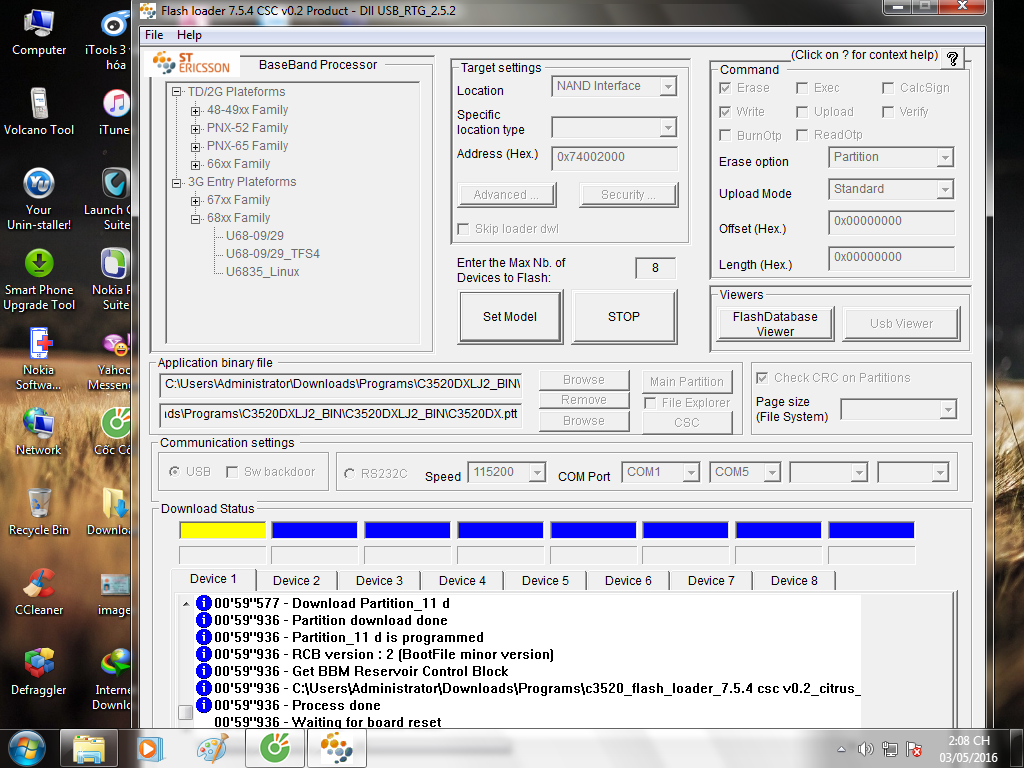Click the yellow Device 1 progress bar
1024x768 pixels.
point(222,530)
